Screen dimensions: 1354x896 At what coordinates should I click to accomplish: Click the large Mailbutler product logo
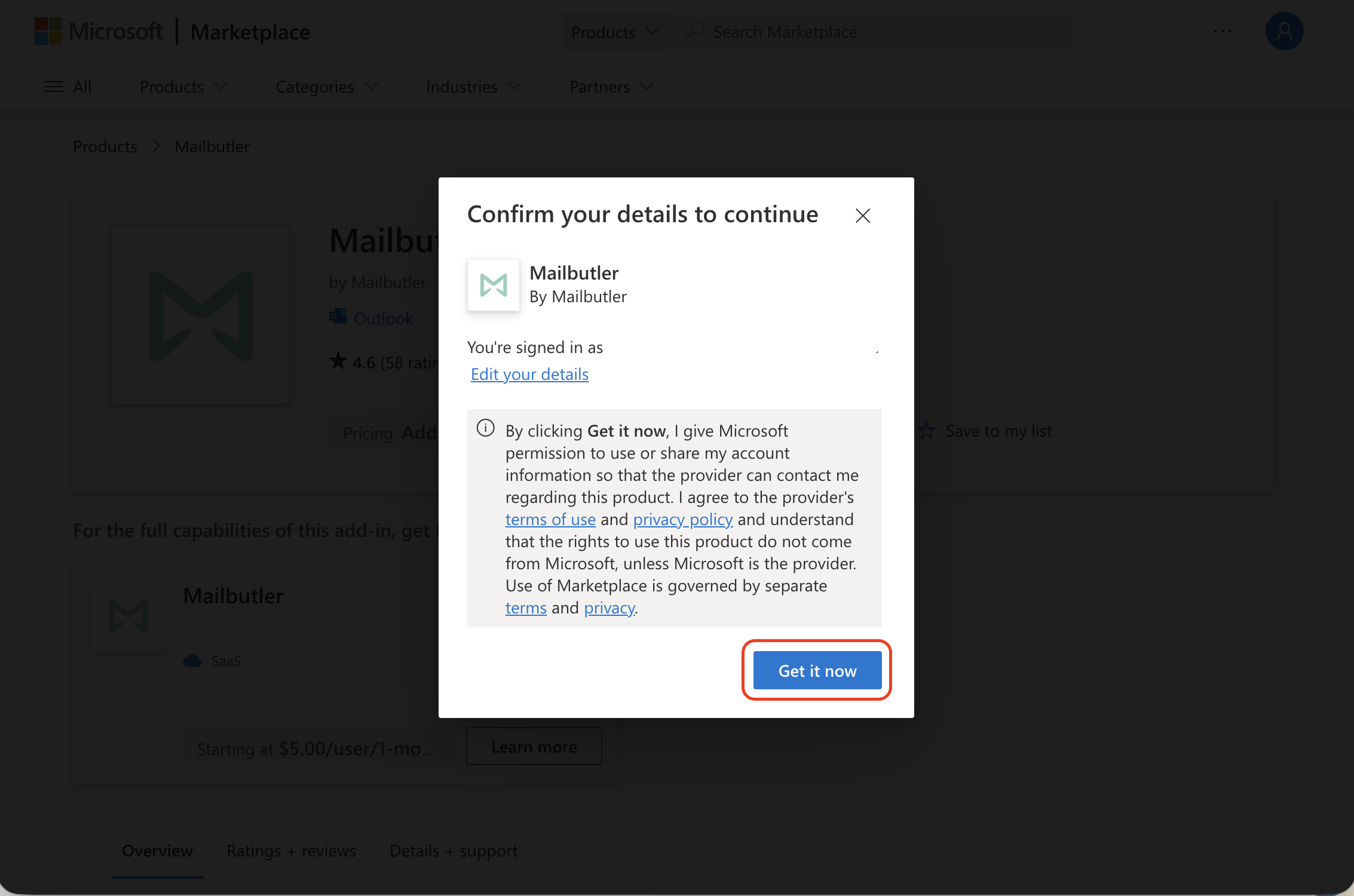201,315
